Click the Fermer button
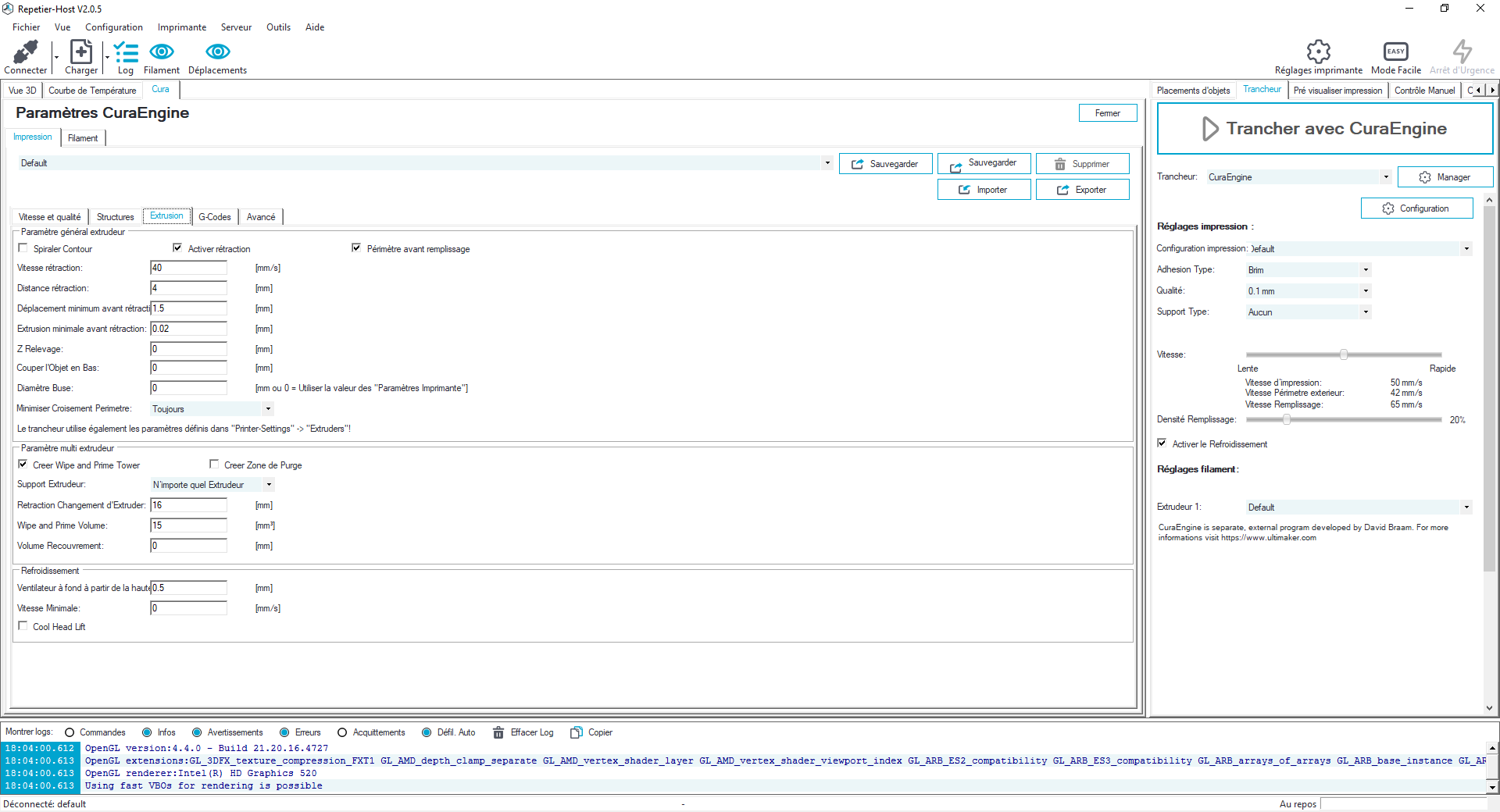This screenshot has height=812, width=1500. click(x=1107, y=113)
